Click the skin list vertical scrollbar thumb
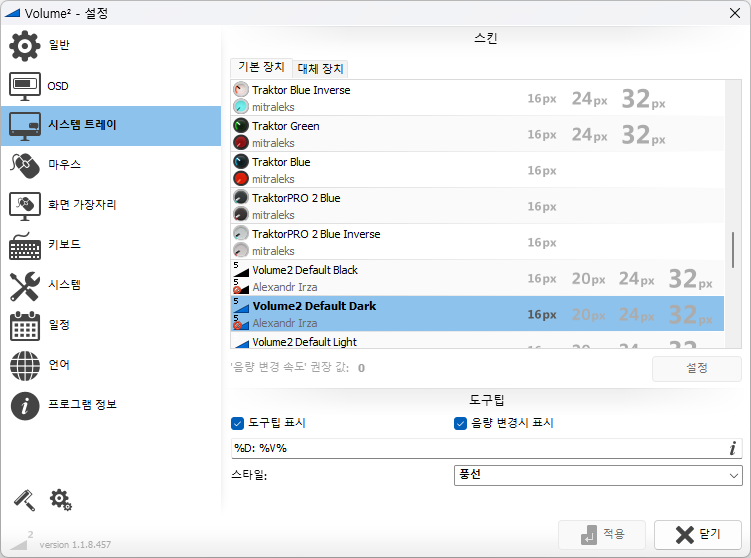This screenshot has height=558, width=751. click(x=733, y=250)
